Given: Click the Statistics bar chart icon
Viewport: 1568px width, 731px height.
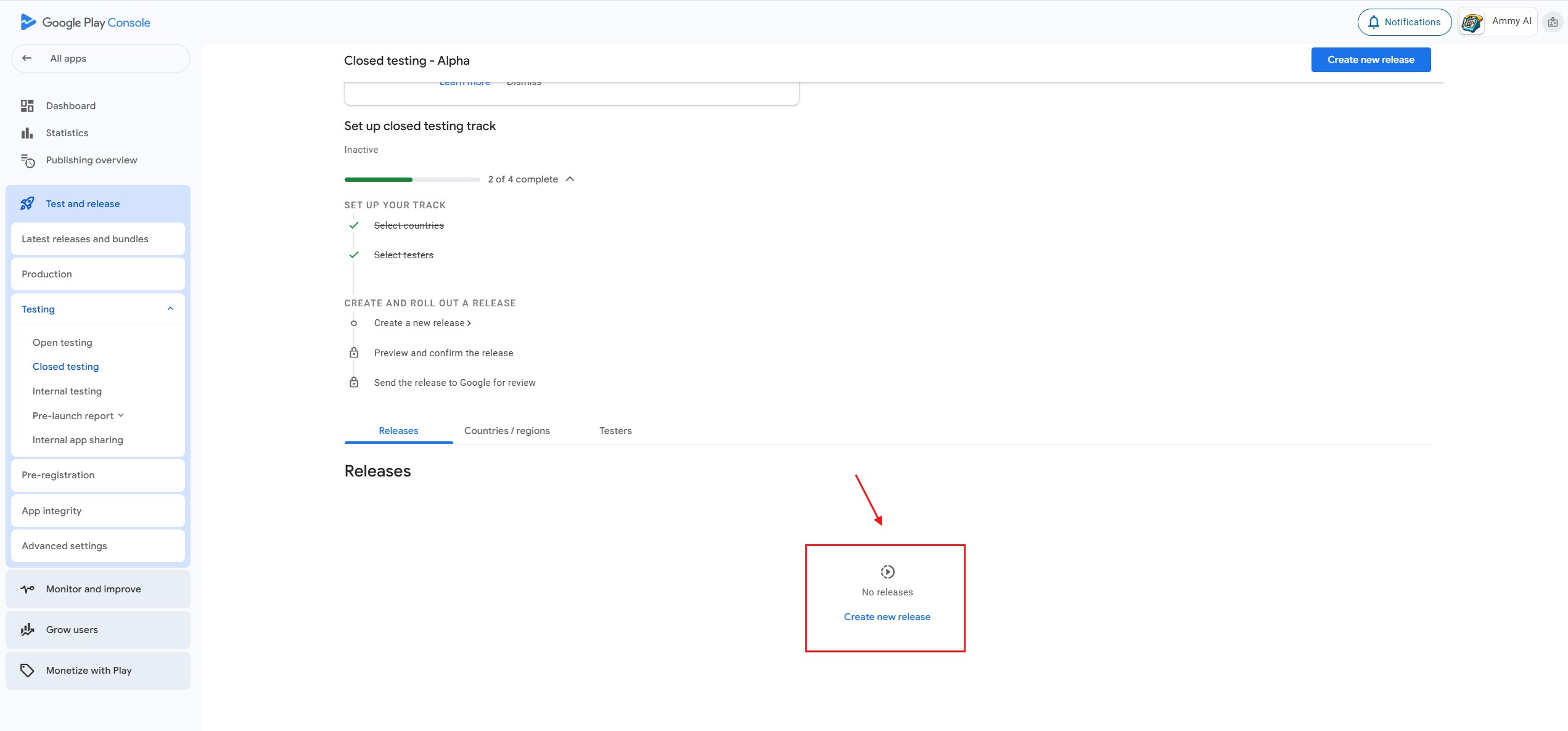Looking at the screenshot, I should tap(27, 133).
